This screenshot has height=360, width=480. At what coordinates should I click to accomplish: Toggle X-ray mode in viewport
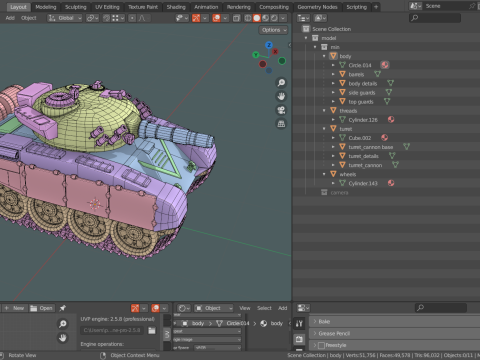pos(236,18)
